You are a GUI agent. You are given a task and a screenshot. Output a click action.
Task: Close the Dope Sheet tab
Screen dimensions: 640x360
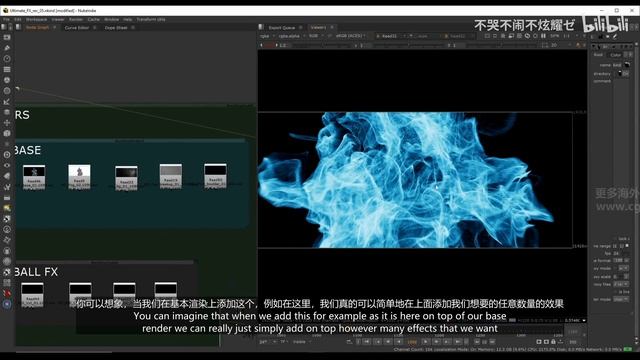coord(133,28)
